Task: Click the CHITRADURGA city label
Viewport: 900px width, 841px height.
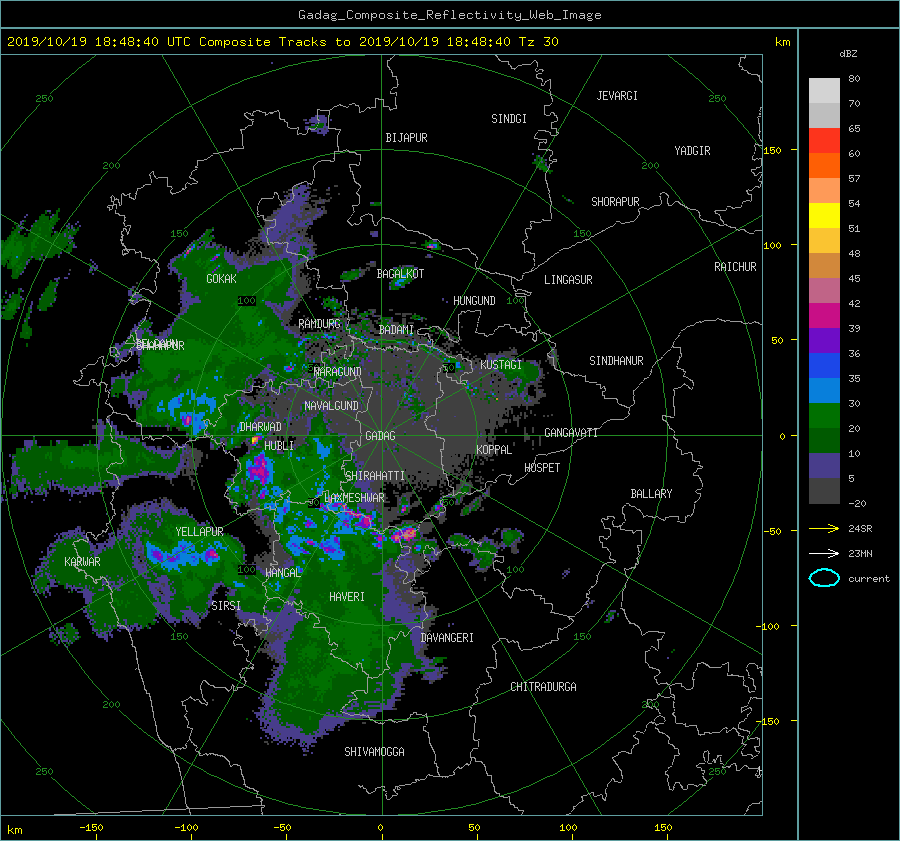Action: point(543,687)
